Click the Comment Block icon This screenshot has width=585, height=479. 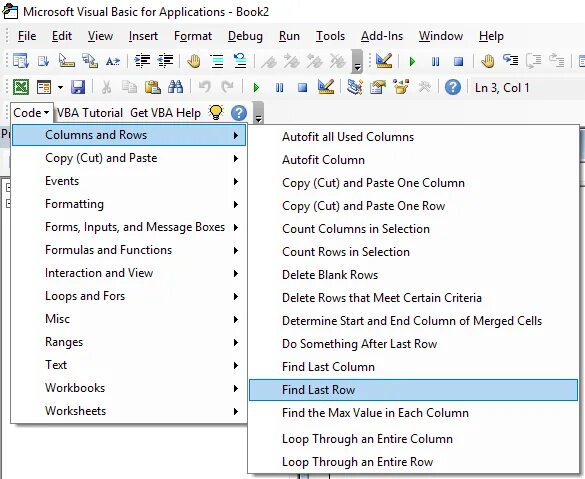pyautogui.click(x=217, y=61)
